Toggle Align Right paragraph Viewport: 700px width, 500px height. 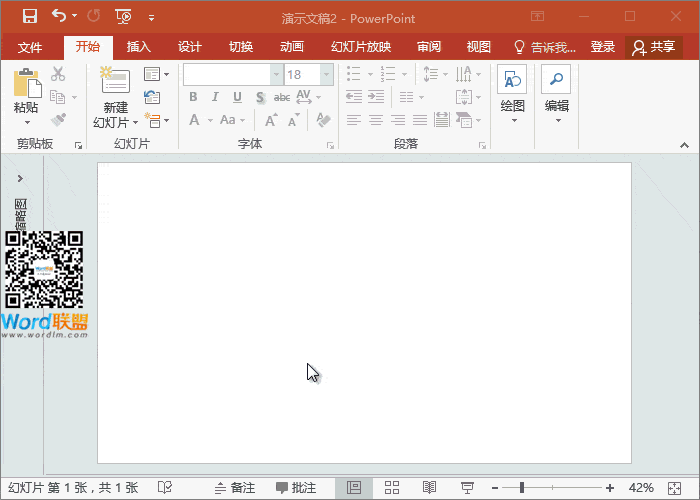pos(398,120)
